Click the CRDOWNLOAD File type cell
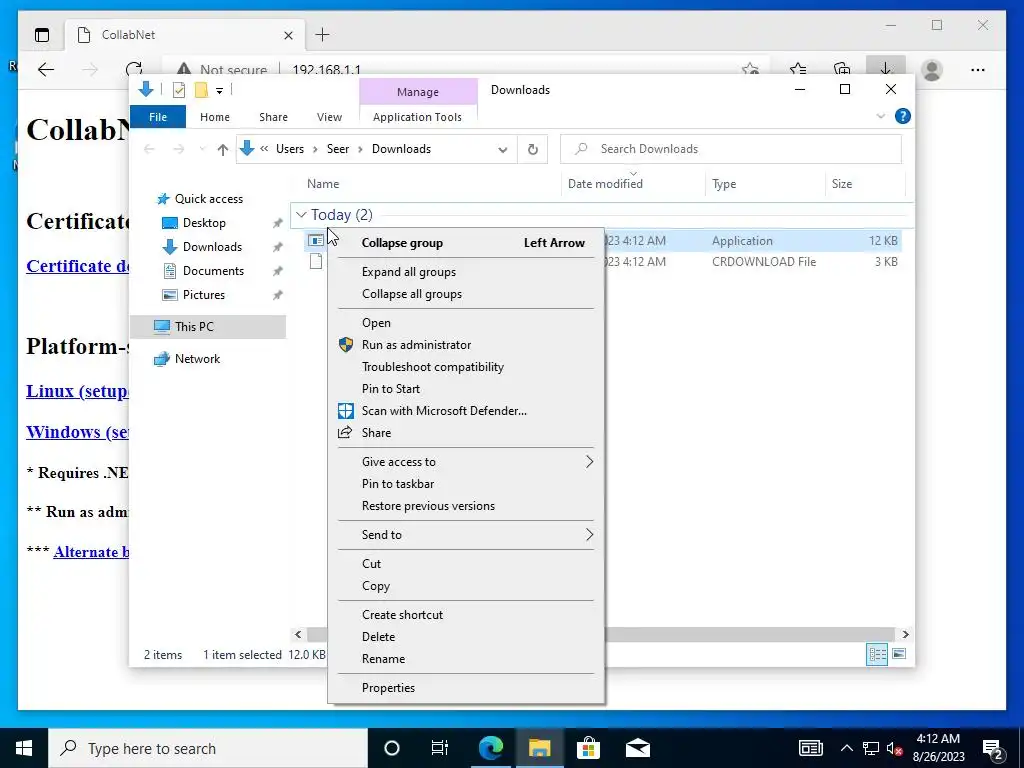 (x=763, y=262)
